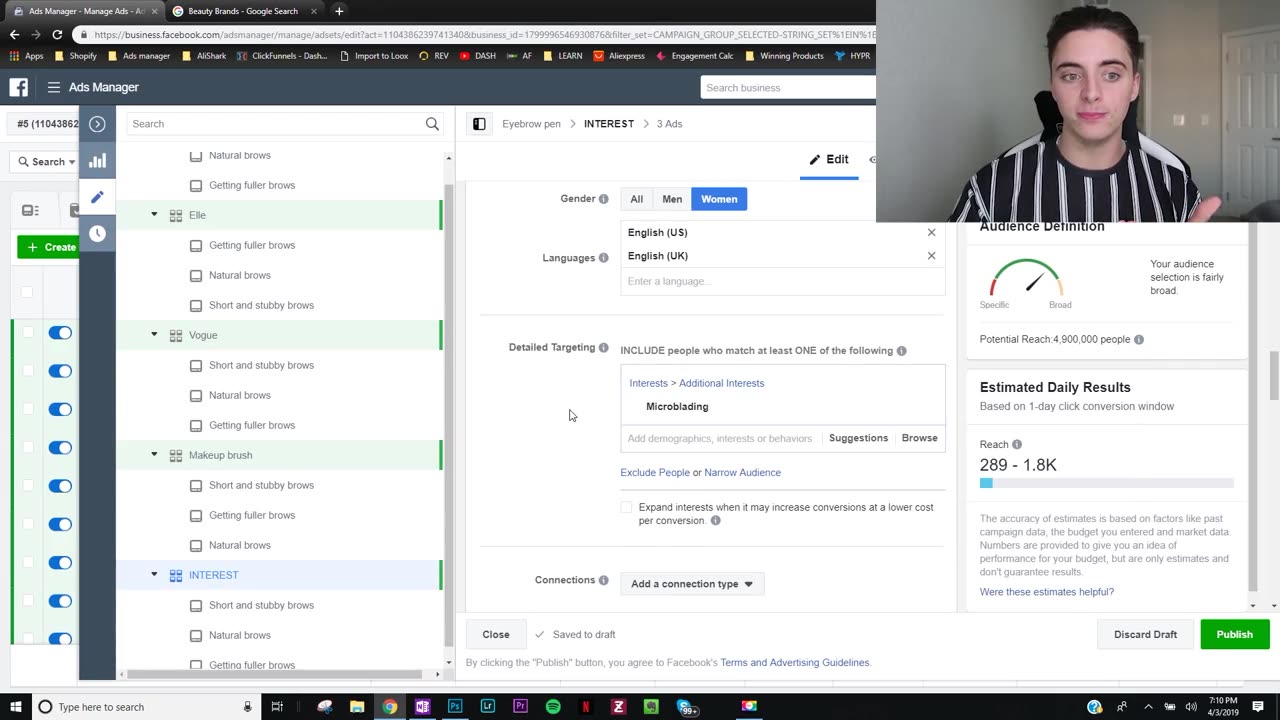Browse detailed targeting categories
This screenshot has width=1280, height=720.
coord(919,438)
